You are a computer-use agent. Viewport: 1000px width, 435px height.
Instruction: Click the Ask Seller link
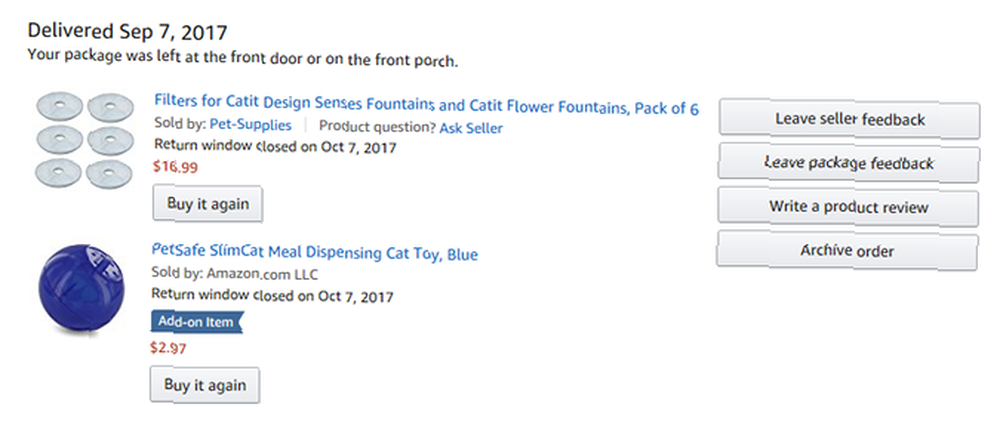point(471,128)
